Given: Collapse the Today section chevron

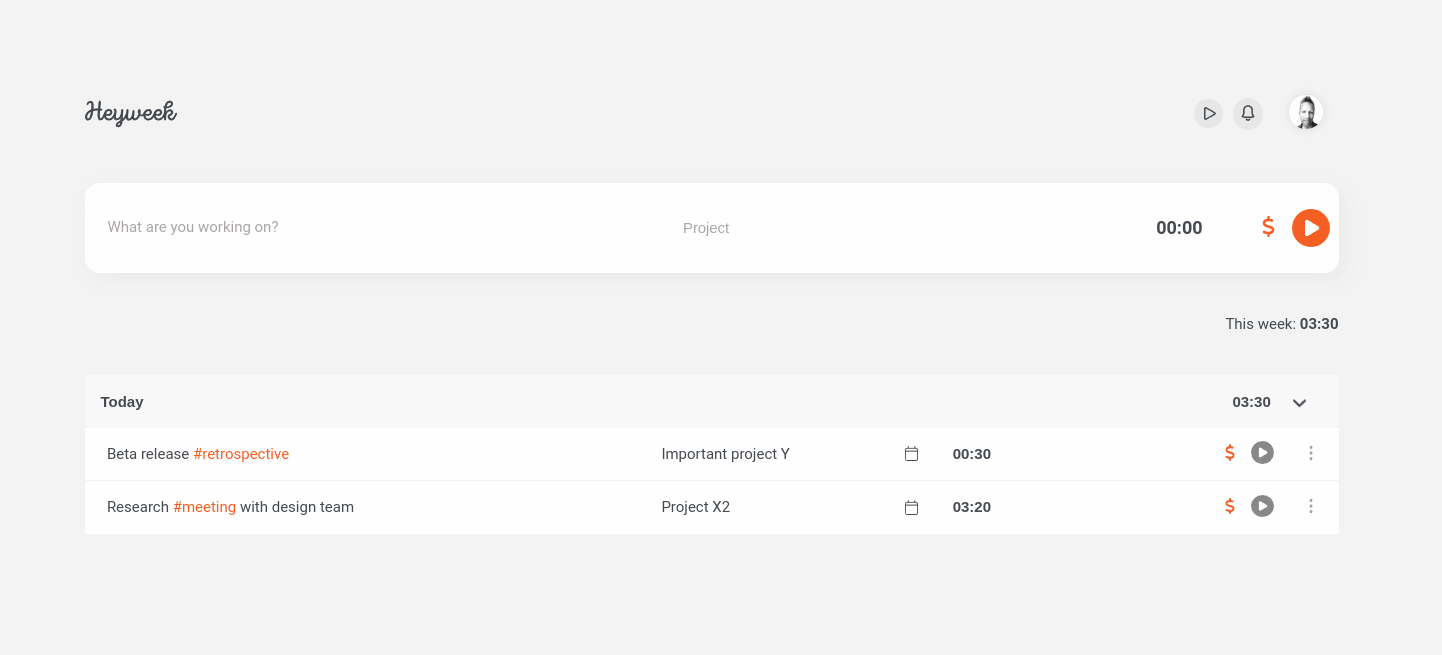Looking at the screenshot, I should pyautogui.click(x=1299, y=403).
